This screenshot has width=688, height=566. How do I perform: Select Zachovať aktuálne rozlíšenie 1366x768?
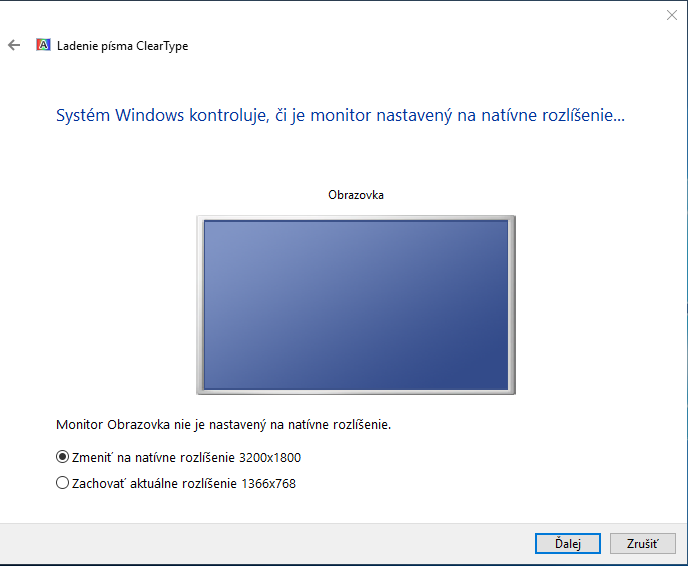click(x=176, y=483)
